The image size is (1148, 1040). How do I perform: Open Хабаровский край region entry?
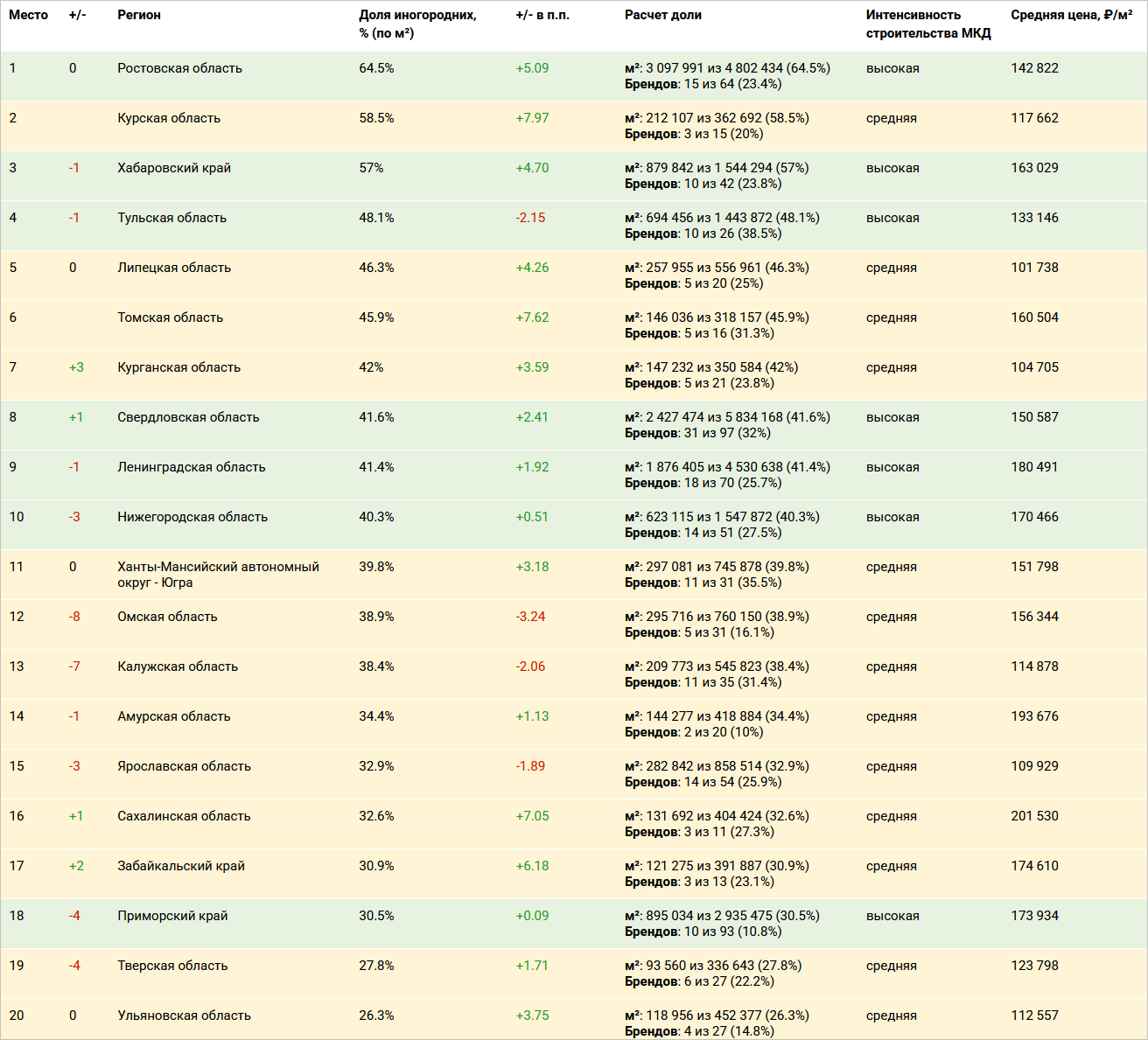[x=174, y=168]
